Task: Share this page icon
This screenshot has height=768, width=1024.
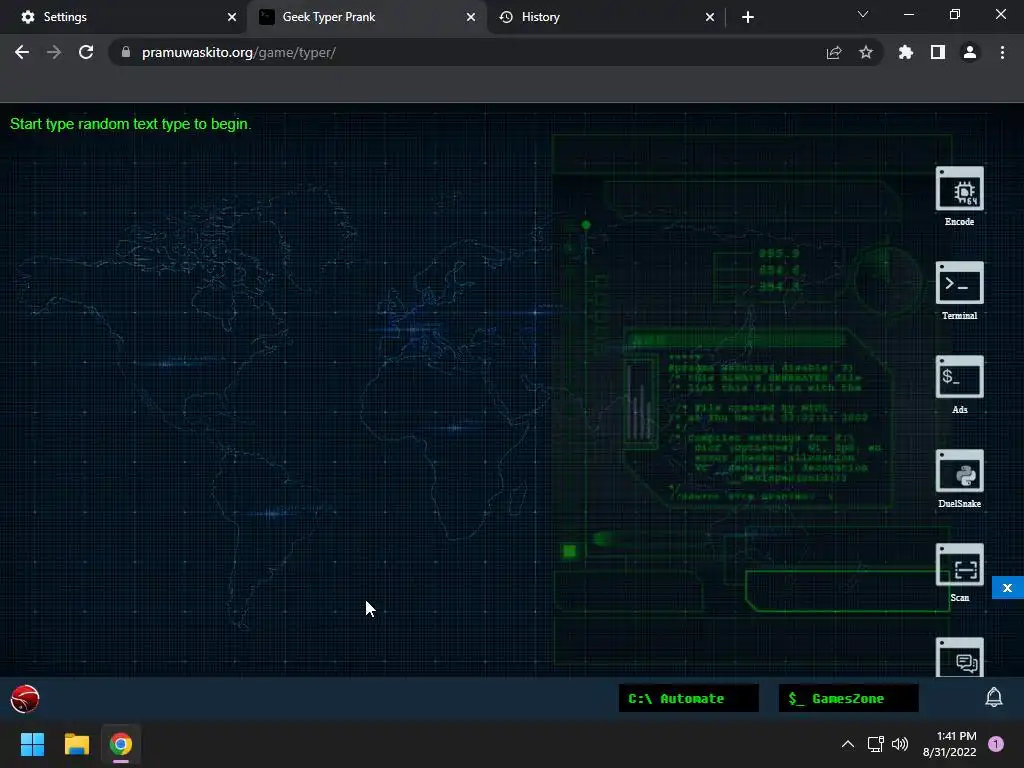Action: 834,52
